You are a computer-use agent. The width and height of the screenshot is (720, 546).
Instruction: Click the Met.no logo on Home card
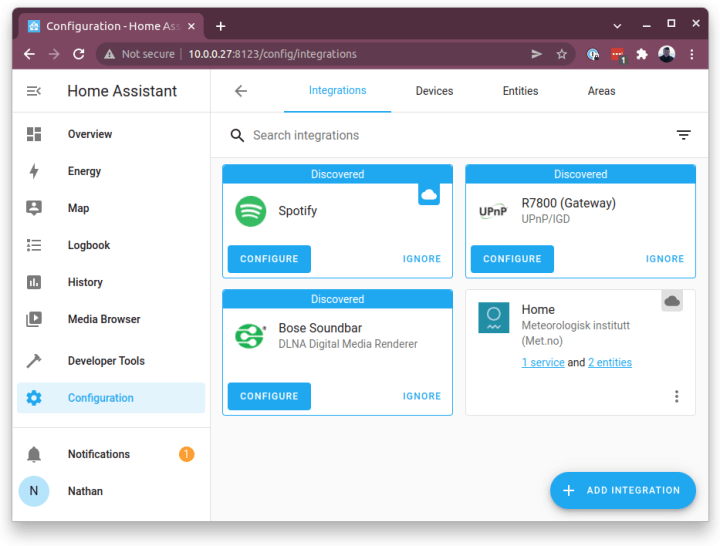pos(494,317)
